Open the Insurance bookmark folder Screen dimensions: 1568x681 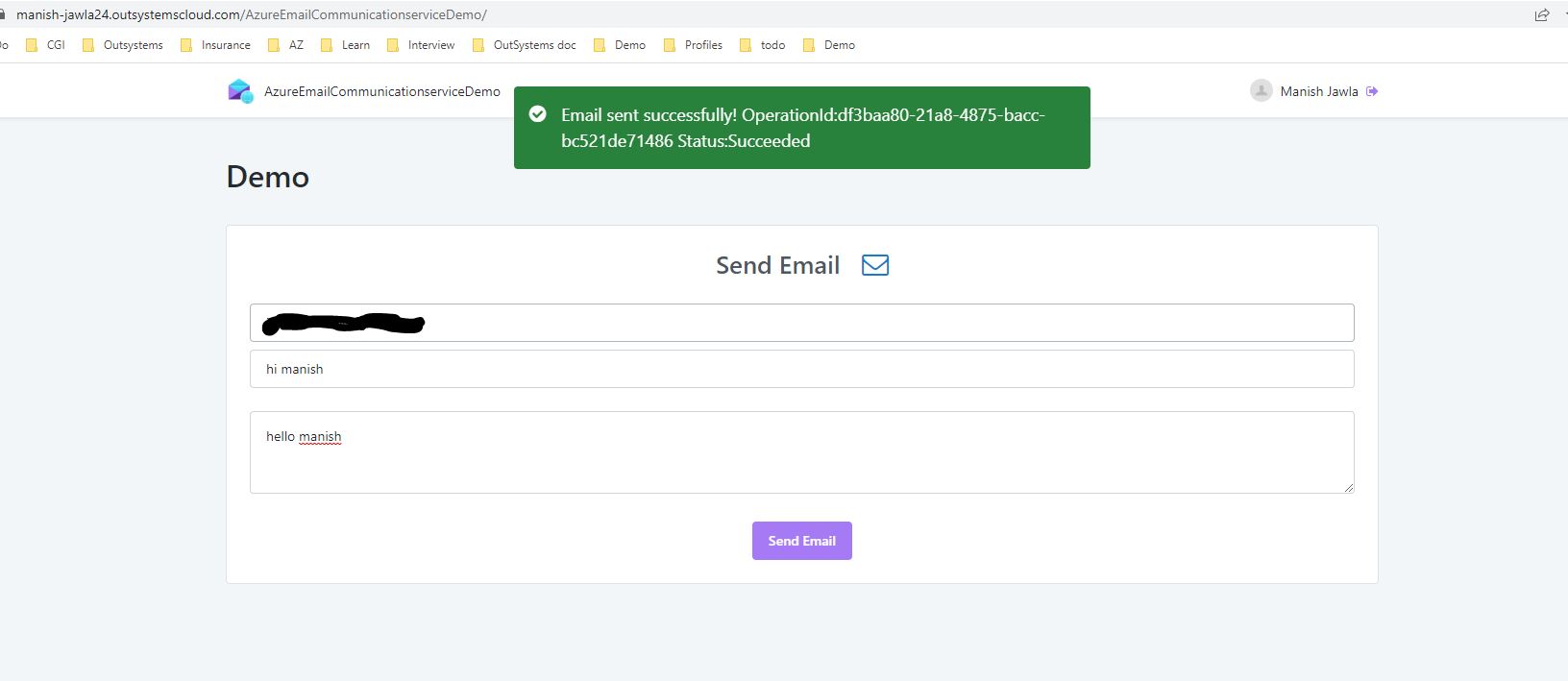pos(215,45)
